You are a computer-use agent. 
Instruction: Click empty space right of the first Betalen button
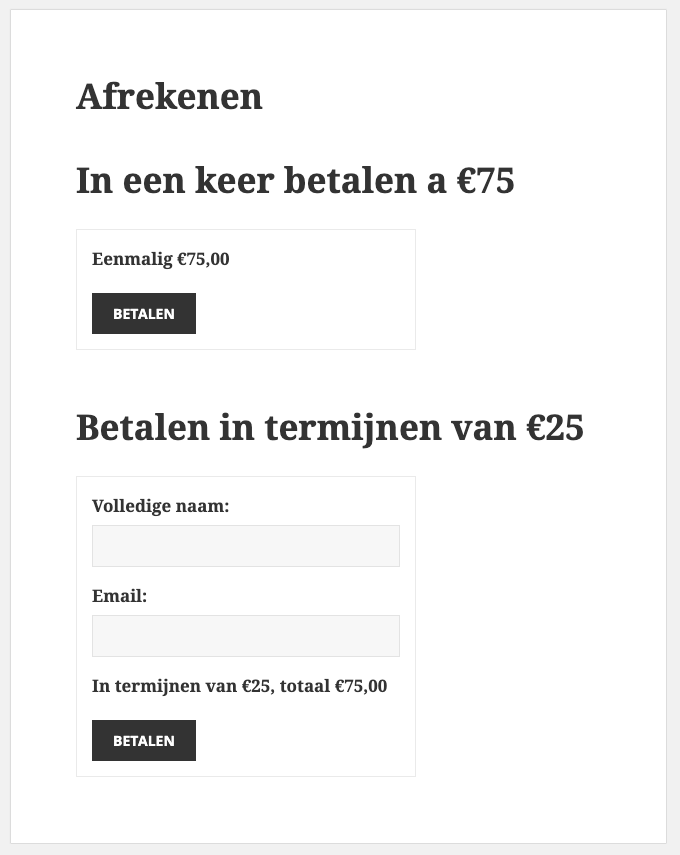[300, 313]
